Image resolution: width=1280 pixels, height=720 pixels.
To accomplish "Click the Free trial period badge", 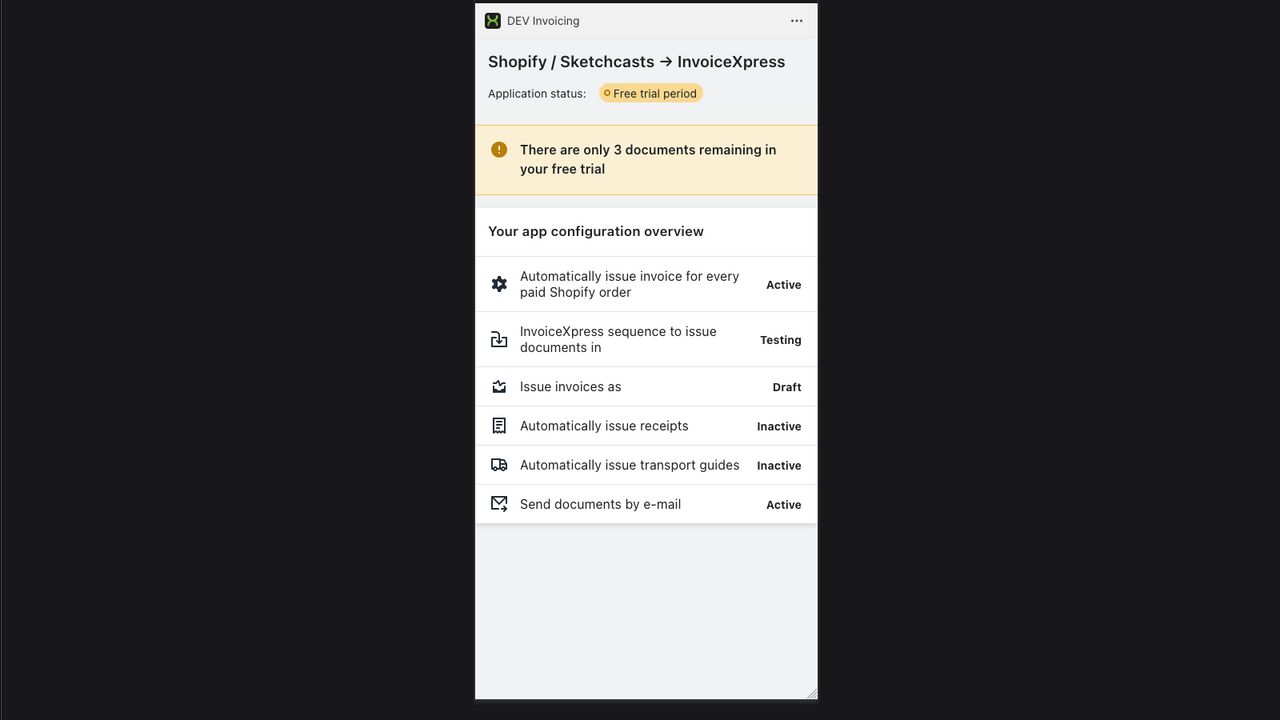I will point(650,92).
